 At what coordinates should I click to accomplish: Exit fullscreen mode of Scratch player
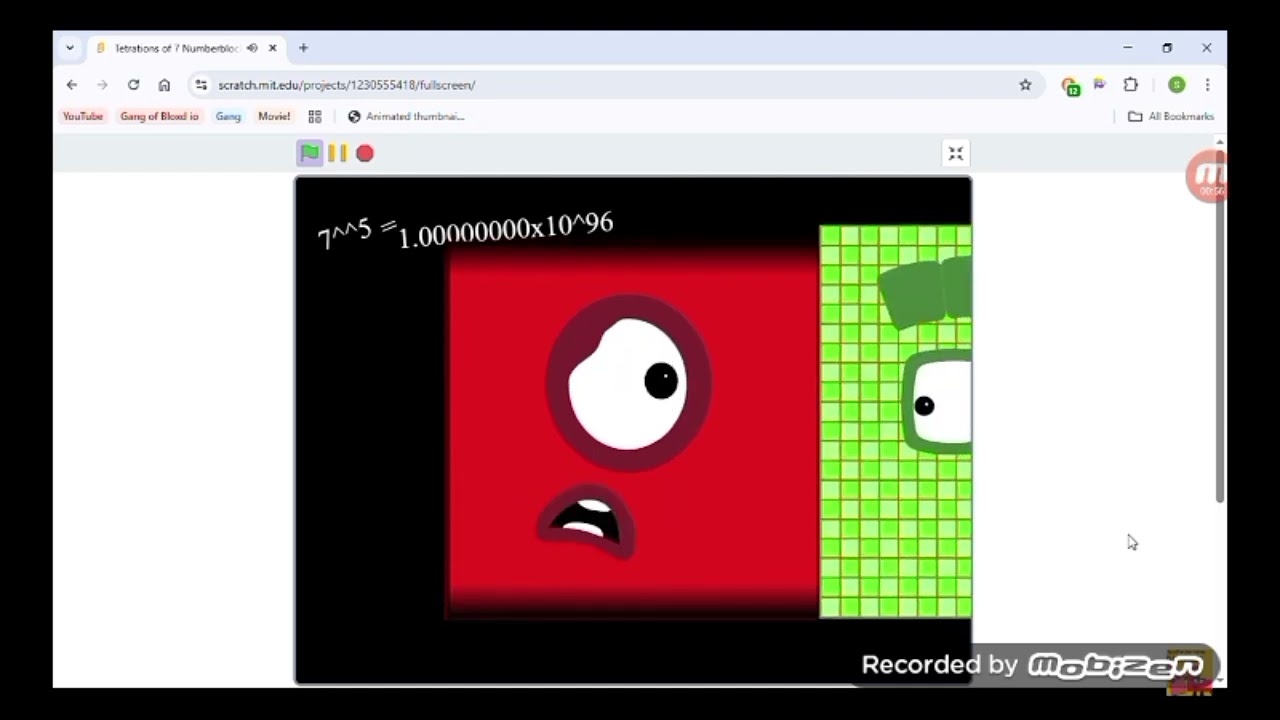pyautogui.click(x=956, y=153)
